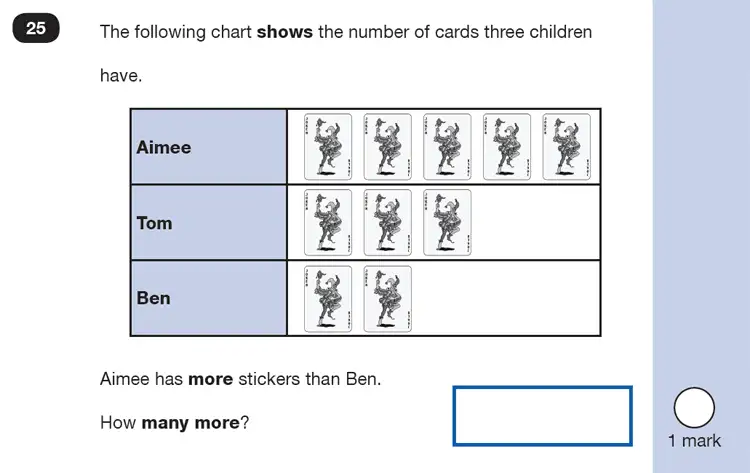Click the Tom row label

[154, 223]
